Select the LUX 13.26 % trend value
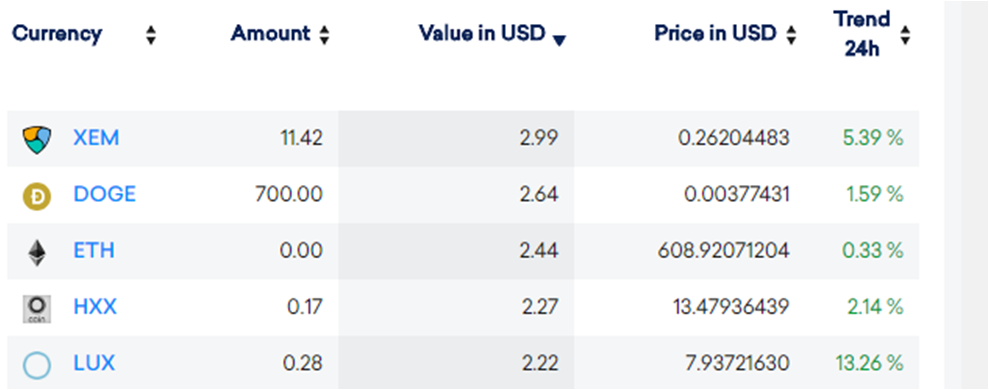 [870, 363]
